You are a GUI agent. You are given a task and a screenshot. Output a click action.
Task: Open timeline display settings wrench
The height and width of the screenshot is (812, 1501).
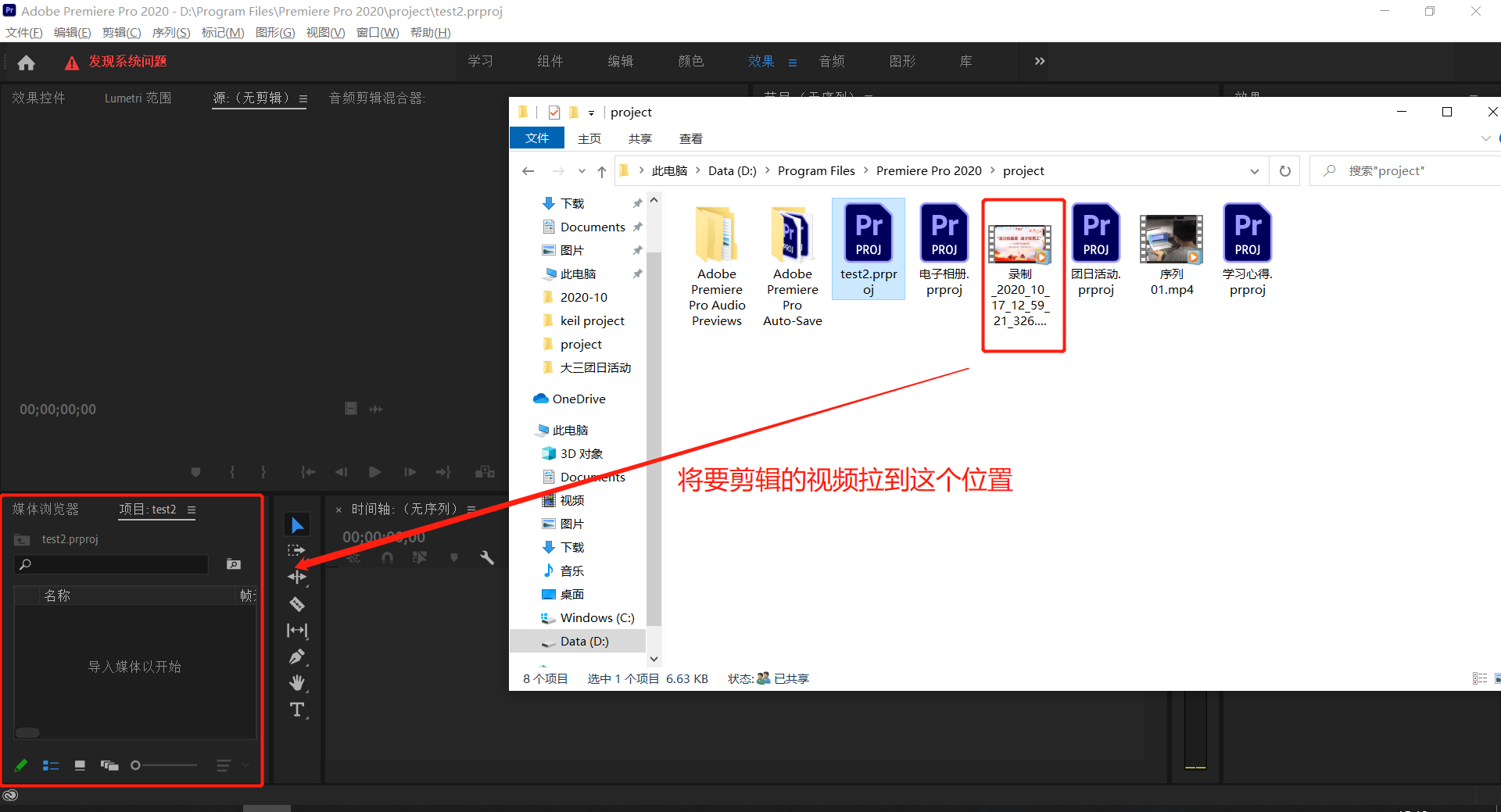487,558
